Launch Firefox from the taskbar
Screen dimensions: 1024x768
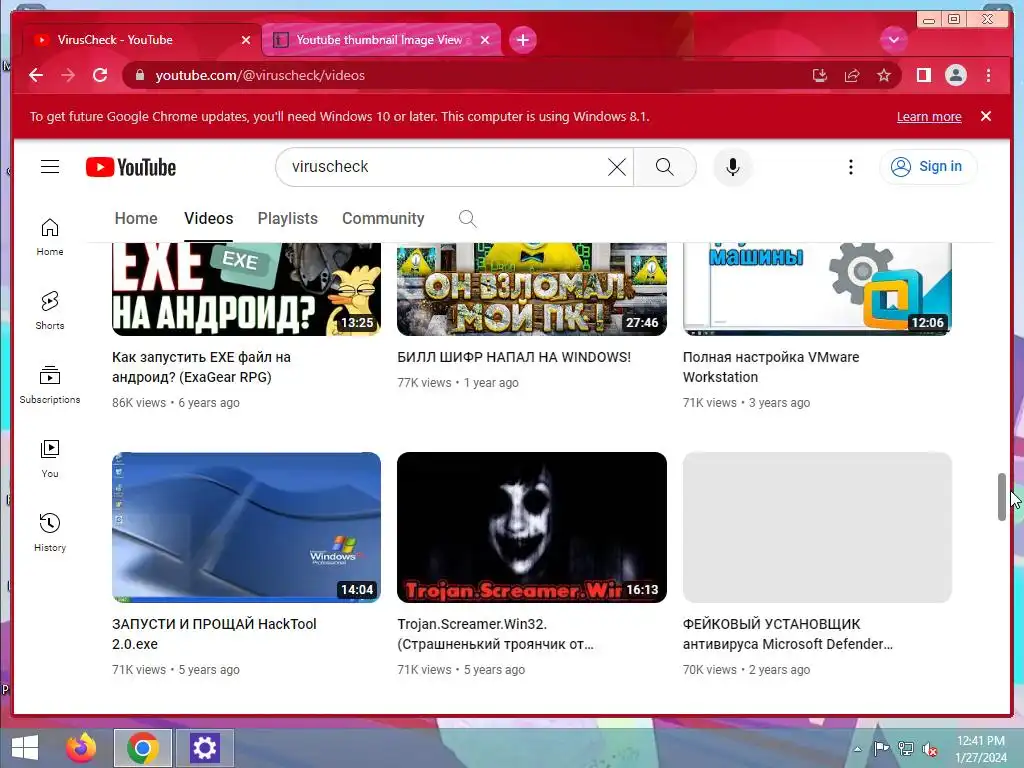point(81,748)
